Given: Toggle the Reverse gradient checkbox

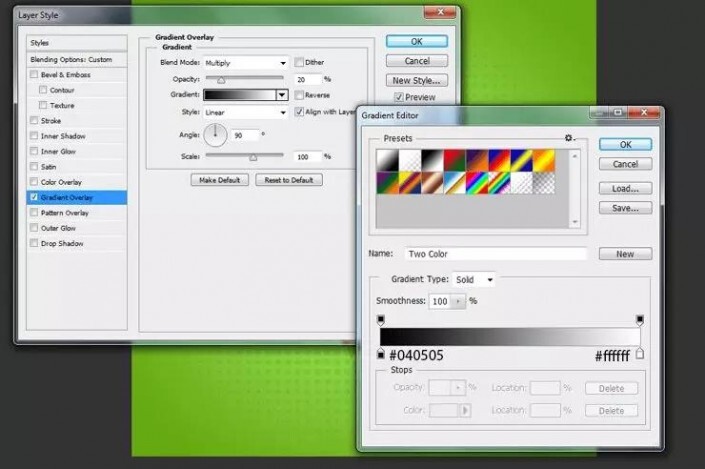Looking at the screenshot, I should click(x=299, y=95).
